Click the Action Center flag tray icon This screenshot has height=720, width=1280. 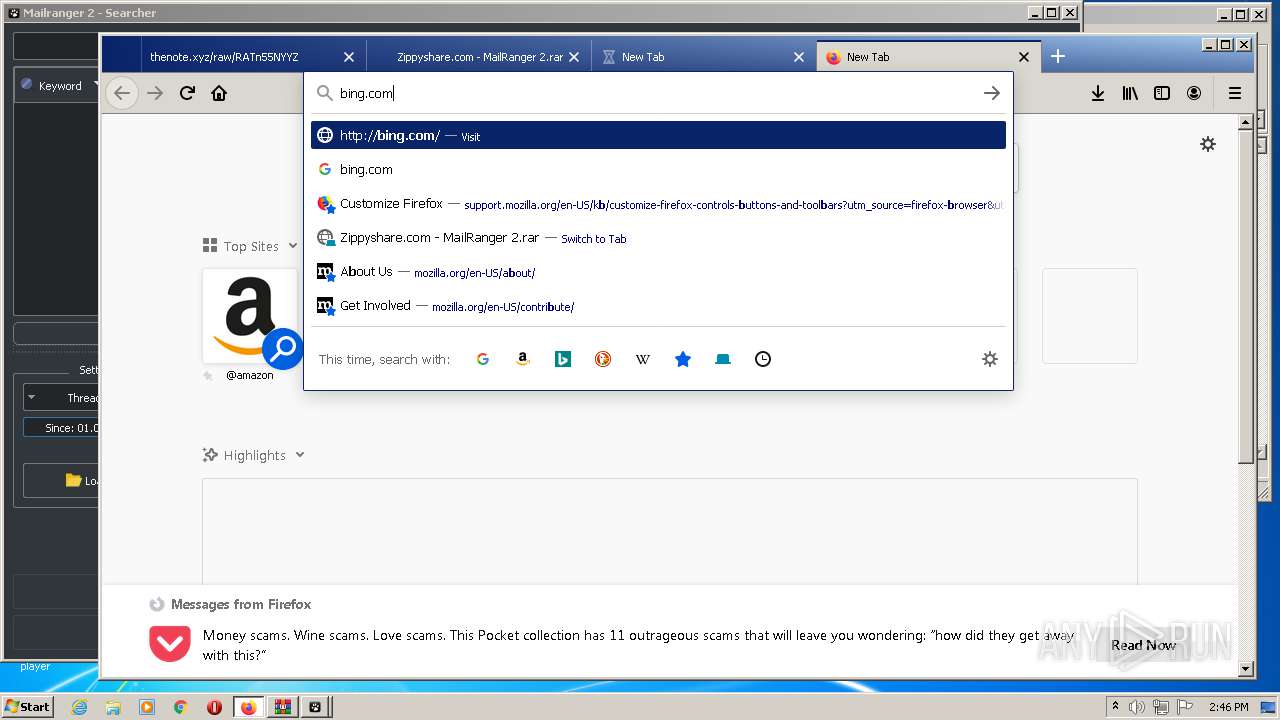(x=1184, y=707)
